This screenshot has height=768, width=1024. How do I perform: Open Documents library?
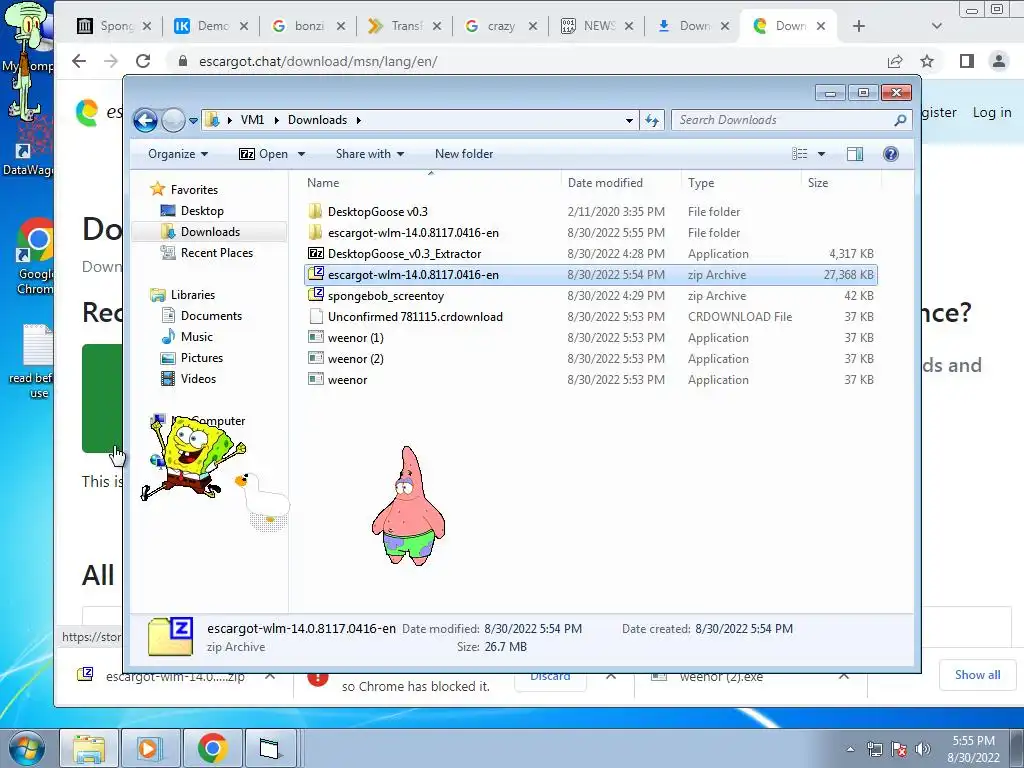tap(211, 316)
